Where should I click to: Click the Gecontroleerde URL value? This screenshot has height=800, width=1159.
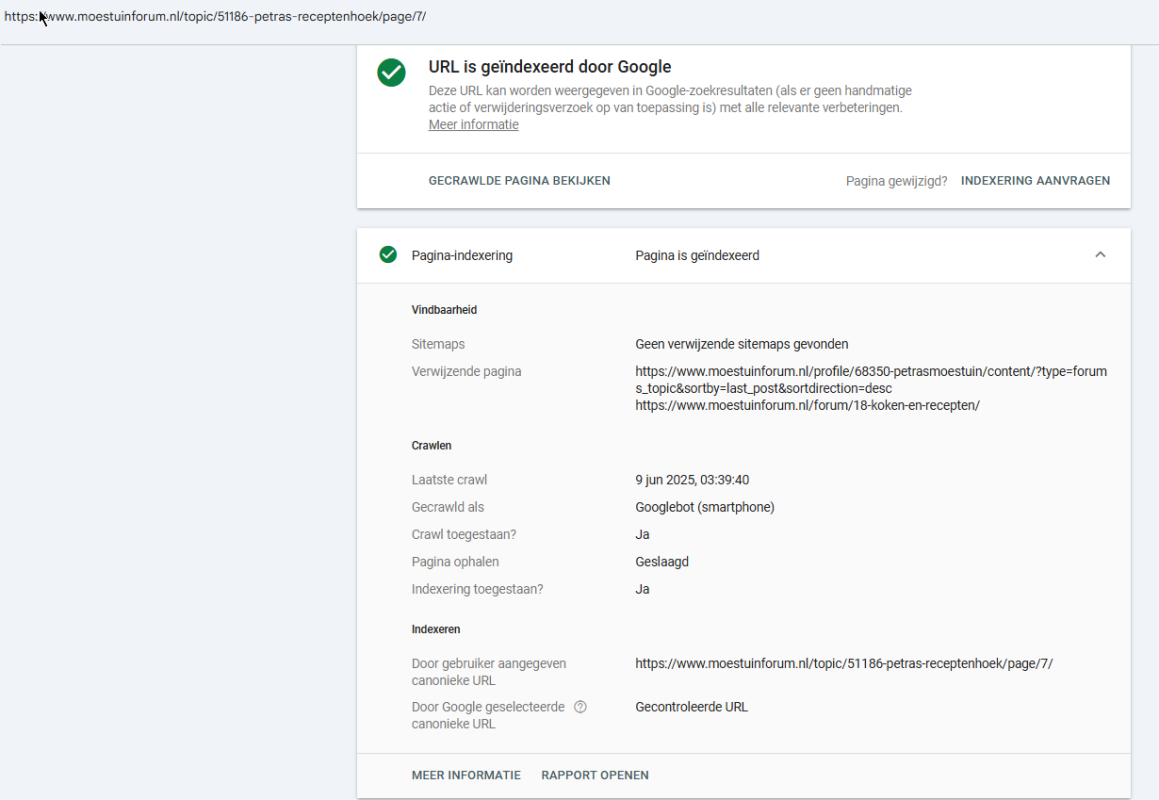point(691,707)
